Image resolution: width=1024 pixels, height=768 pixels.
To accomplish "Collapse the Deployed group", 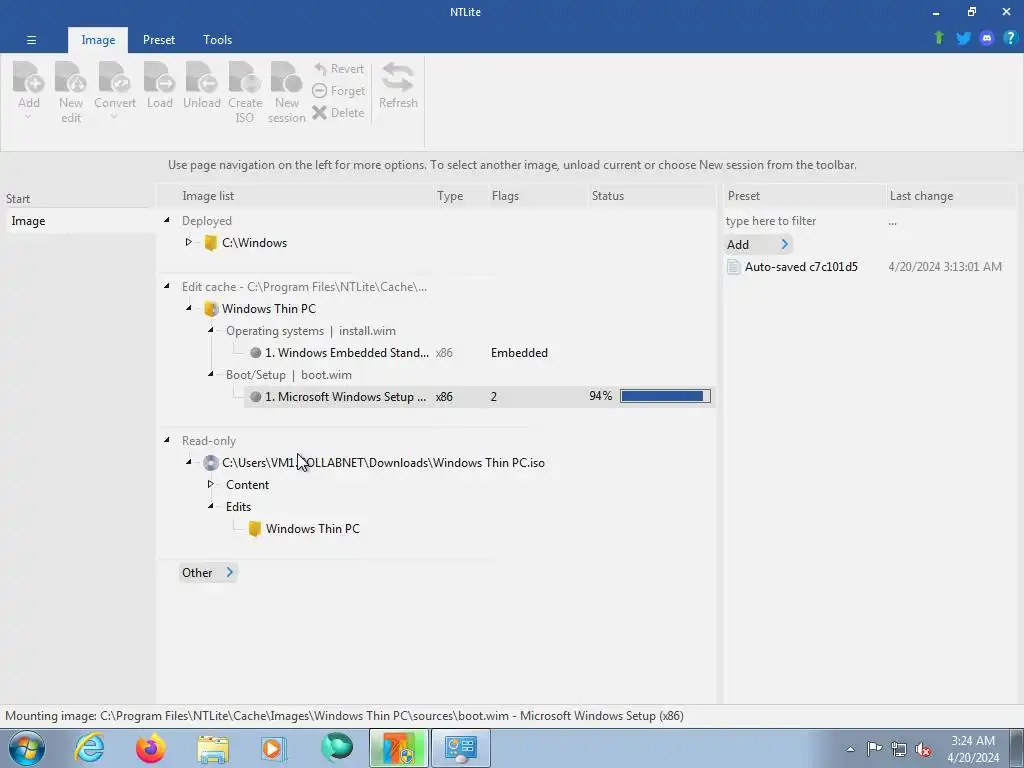I will click(167, 220).
